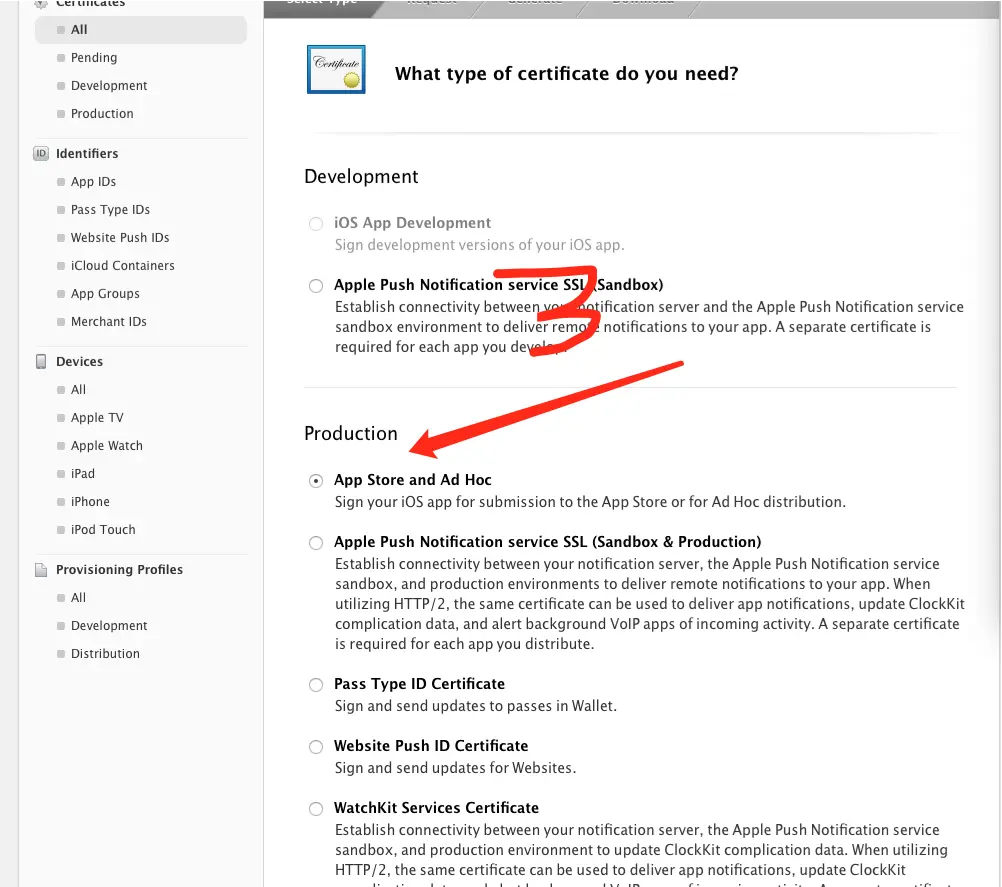View iPhone devices list
Image resolution: width=1002 pixels, height=887 pixels.
[90, 502]
